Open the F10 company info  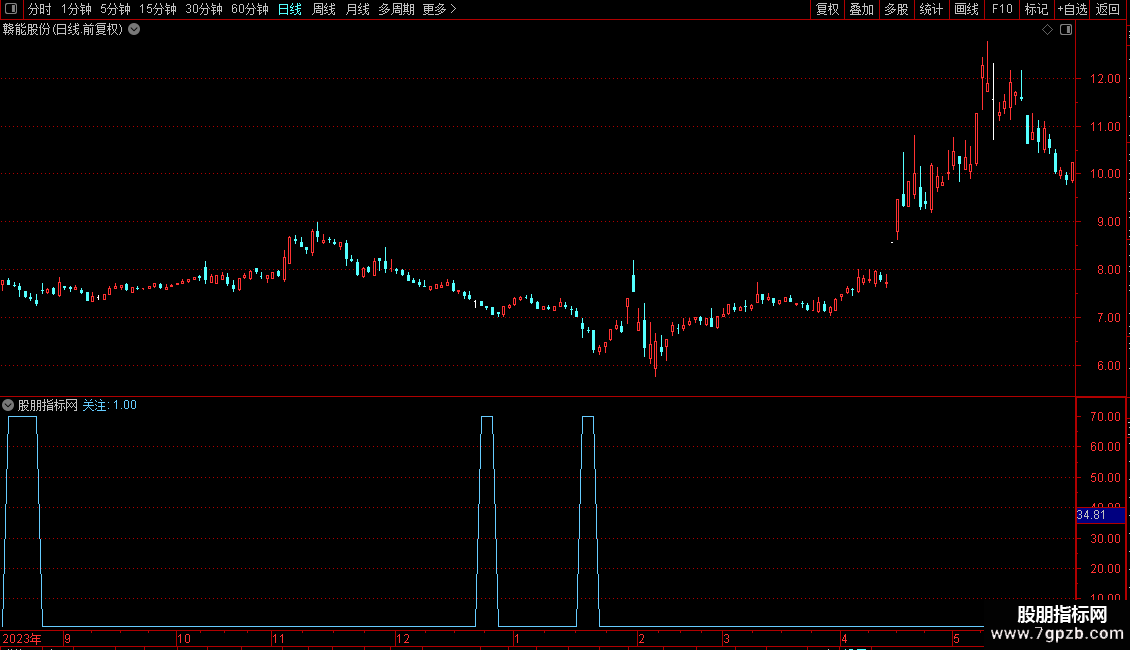click(x=1002, y=9)
